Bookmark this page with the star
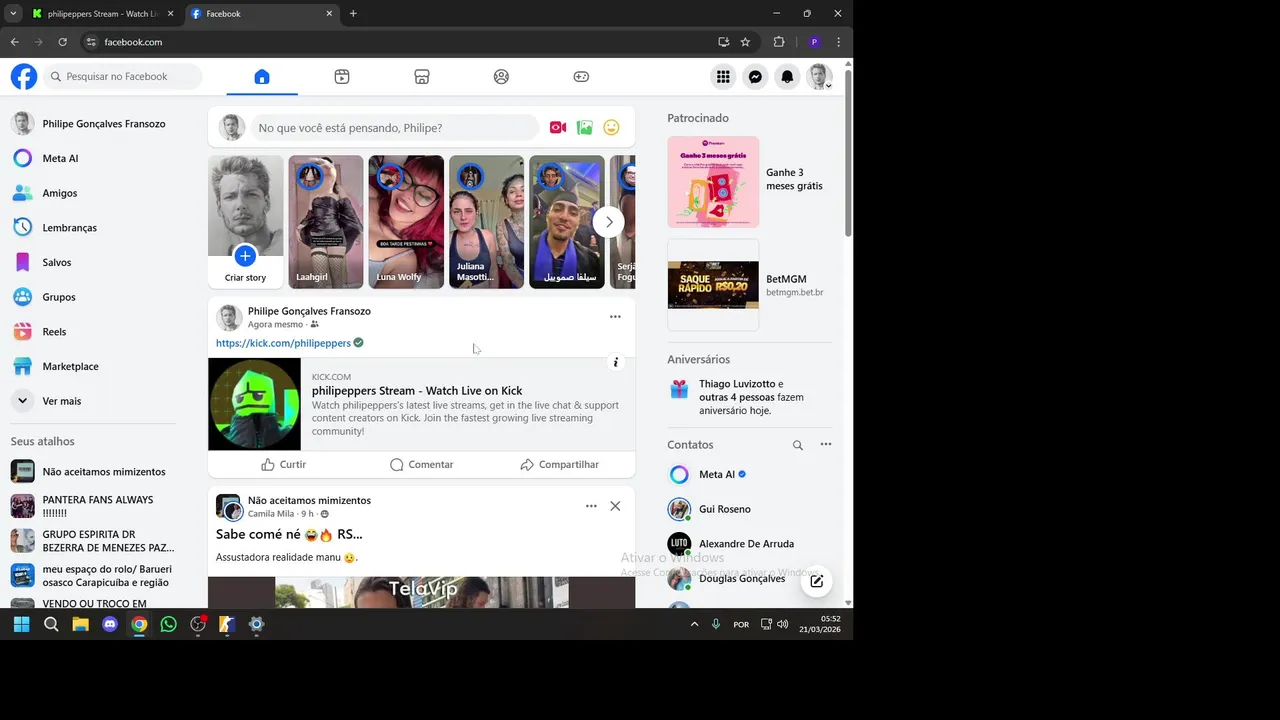Viewport: 1280px width, 720px height. (745, 42)
